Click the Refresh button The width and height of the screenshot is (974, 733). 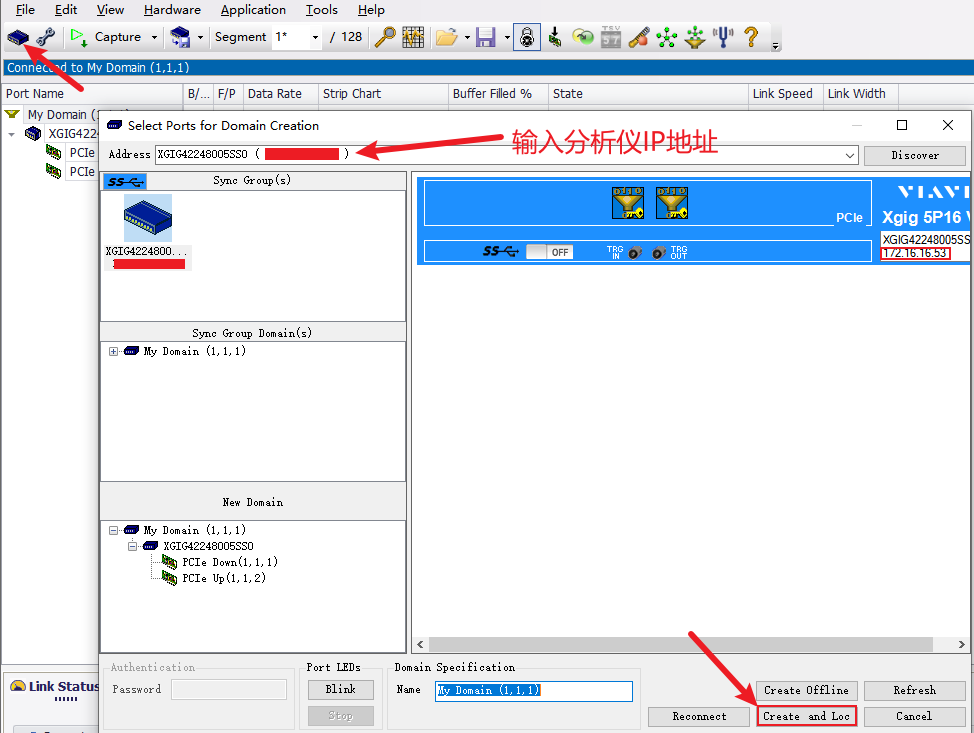click(x=914, y=691)
